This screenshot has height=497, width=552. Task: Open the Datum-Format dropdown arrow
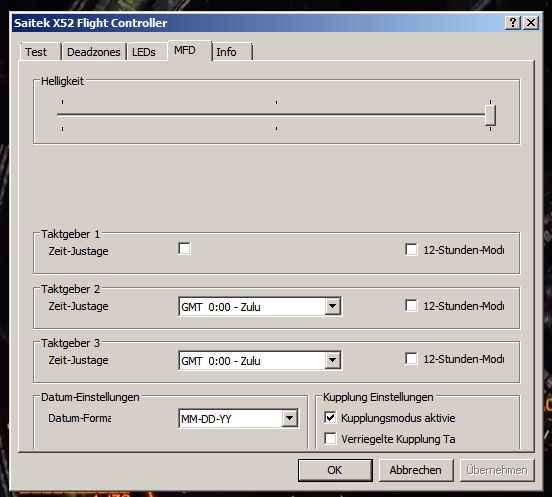290,418
